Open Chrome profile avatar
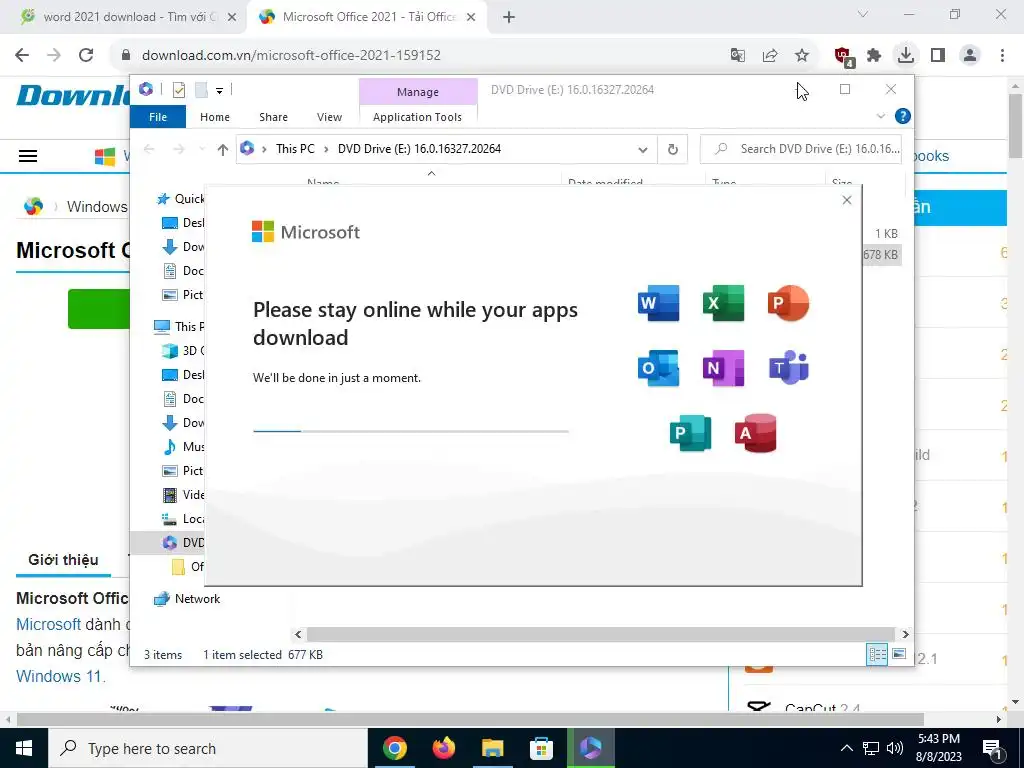Screen dimensions: 1024x768 coord(970,55)
